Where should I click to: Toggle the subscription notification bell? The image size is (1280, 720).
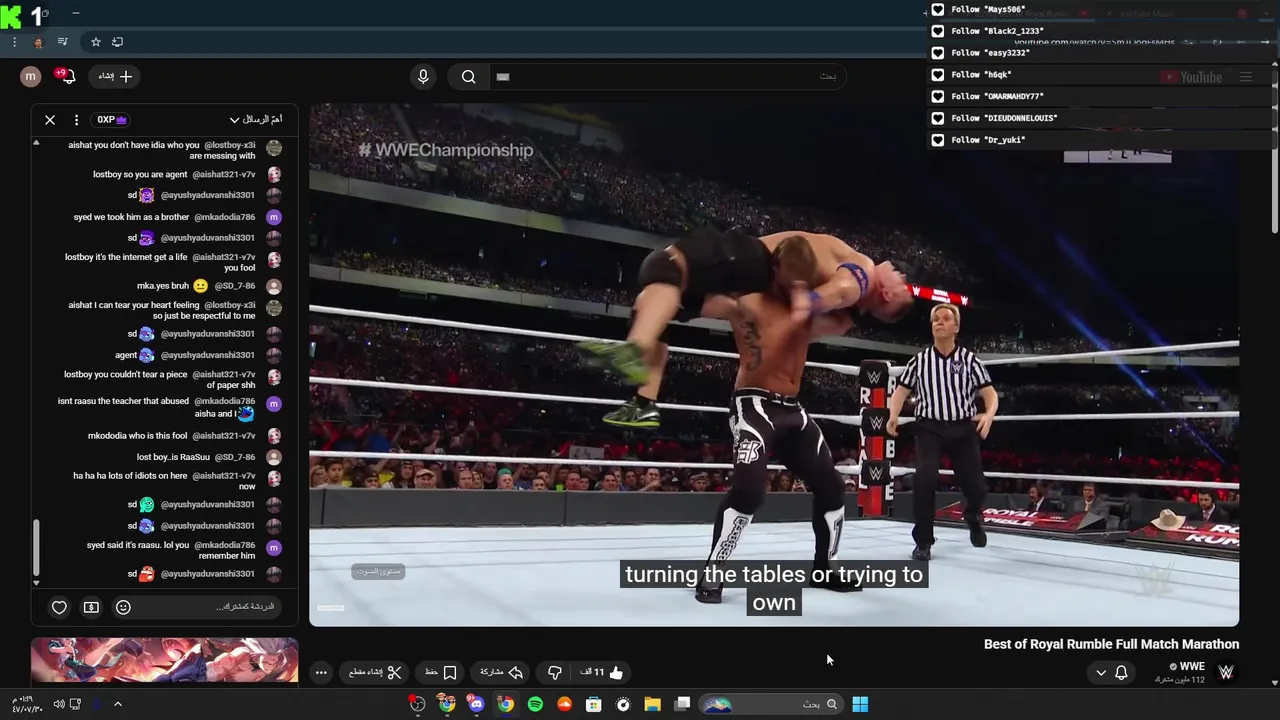(1121, 673)
